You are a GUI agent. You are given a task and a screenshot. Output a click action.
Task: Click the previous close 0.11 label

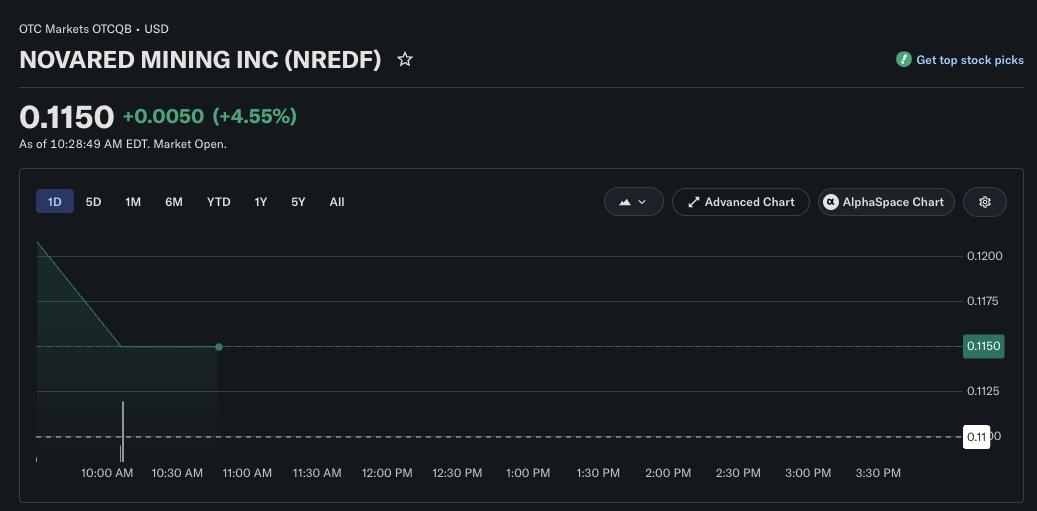click(x=976, y=437)
